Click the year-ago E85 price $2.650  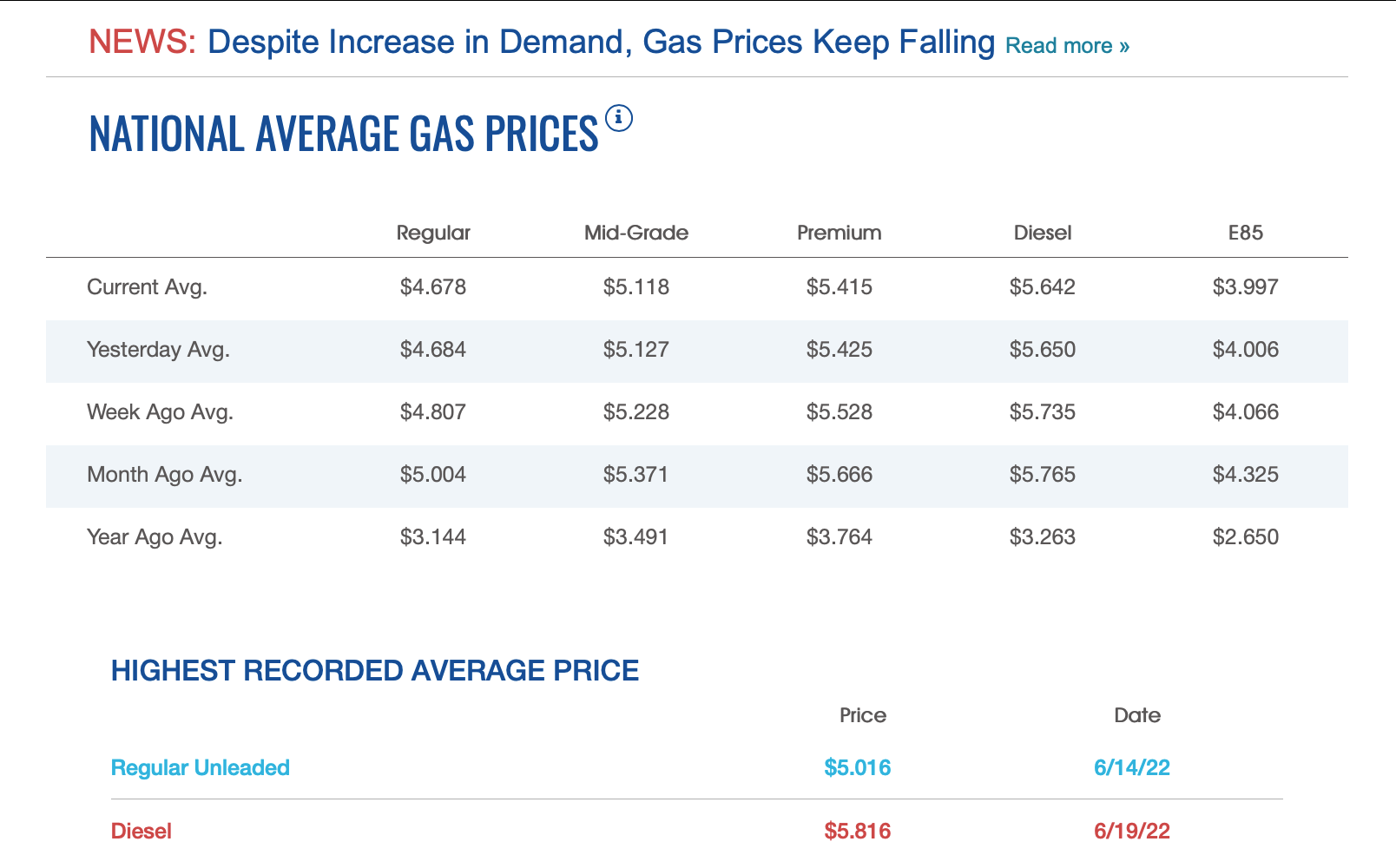tap(1245, 537)
